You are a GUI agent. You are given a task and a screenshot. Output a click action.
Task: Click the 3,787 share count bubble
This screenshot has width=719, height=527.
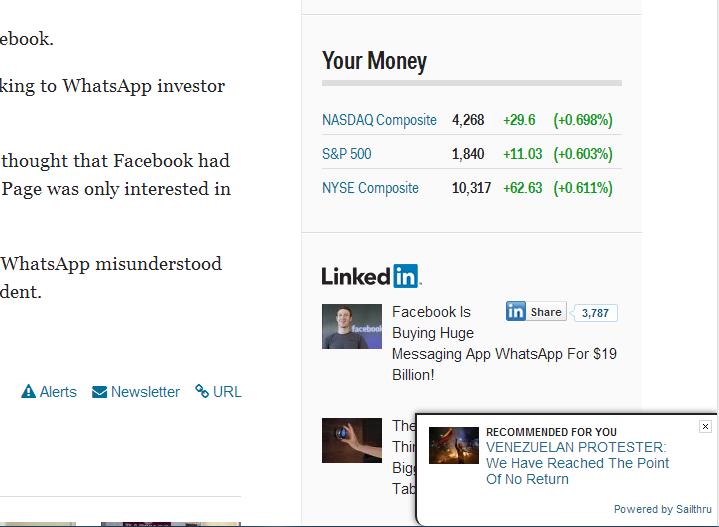595,313
